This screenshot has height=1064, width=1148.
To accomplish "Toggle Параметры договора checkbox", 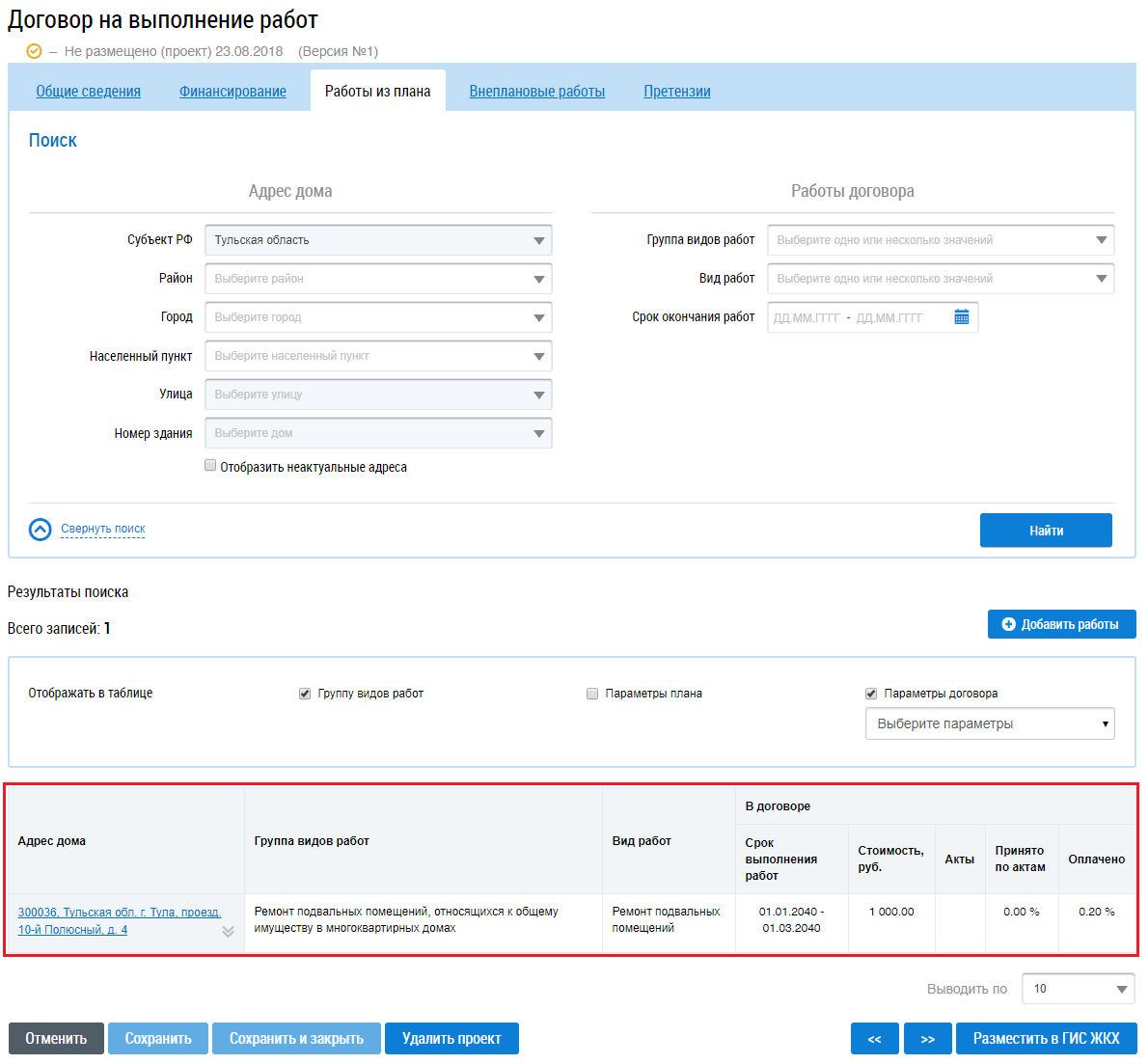I will (871, 694).
